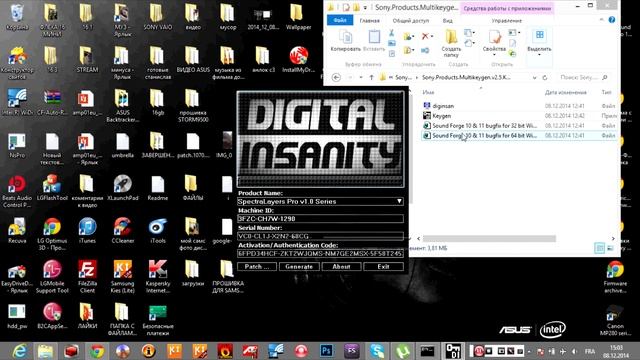Switch to the View ribbon tab
Screen dimensions: 640x360
(x=447, y=20)
